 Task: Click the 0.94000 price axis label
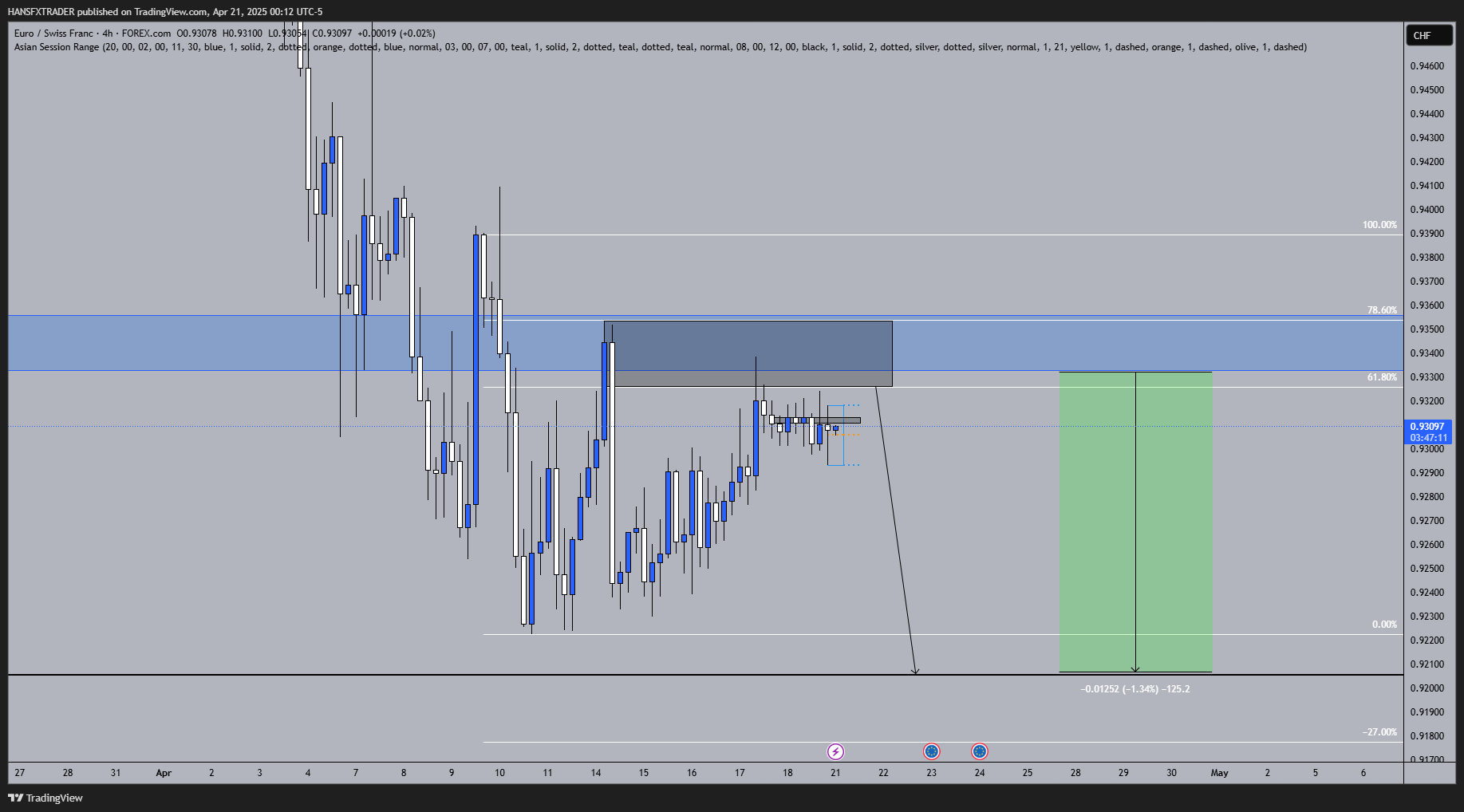[1427, 210]
